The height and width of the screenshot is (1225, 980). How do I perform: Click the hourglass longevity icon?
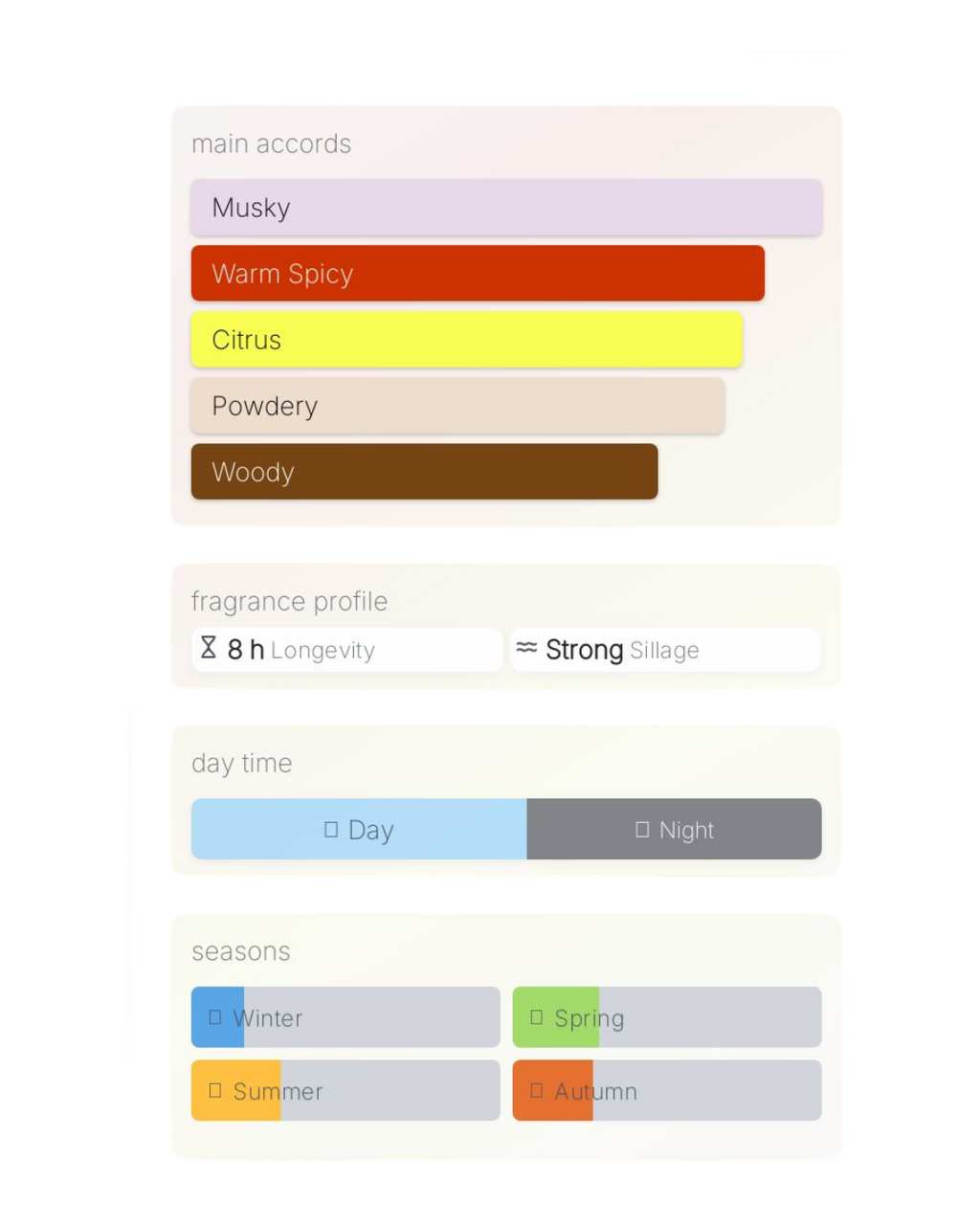coord(209,648)
